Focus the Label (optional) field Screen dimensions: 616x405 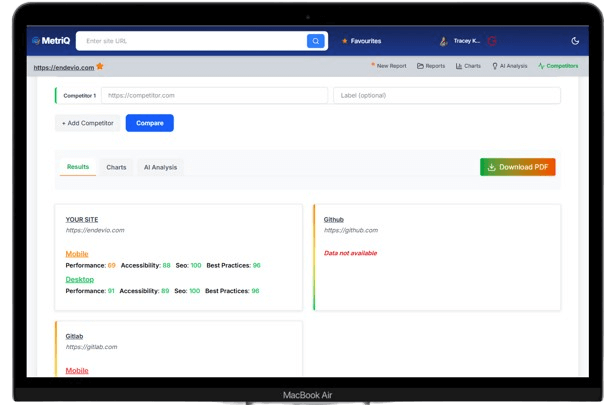[x=447, y=95]
